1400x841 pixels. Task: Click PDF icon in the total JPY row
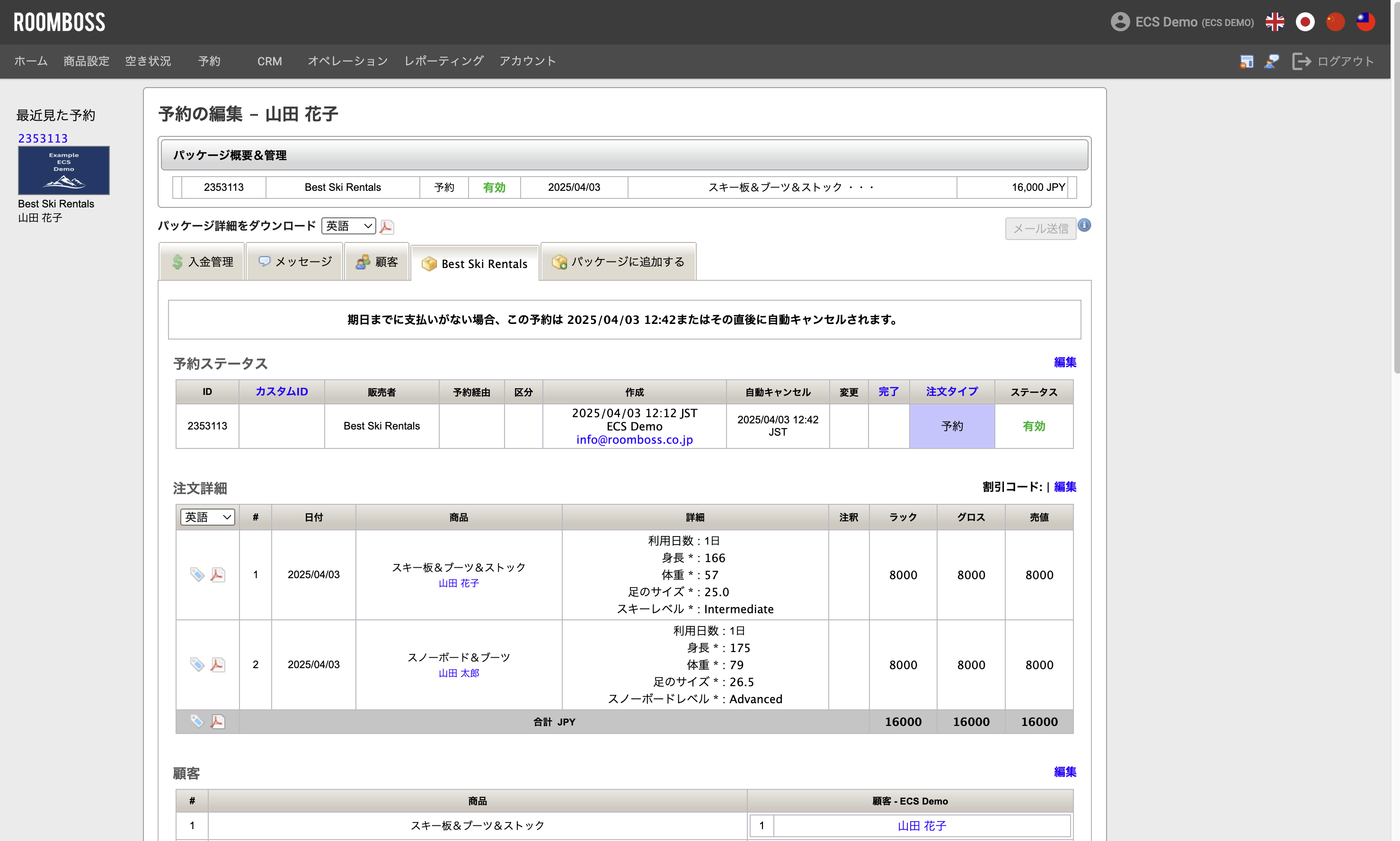[x=217, y=721]
